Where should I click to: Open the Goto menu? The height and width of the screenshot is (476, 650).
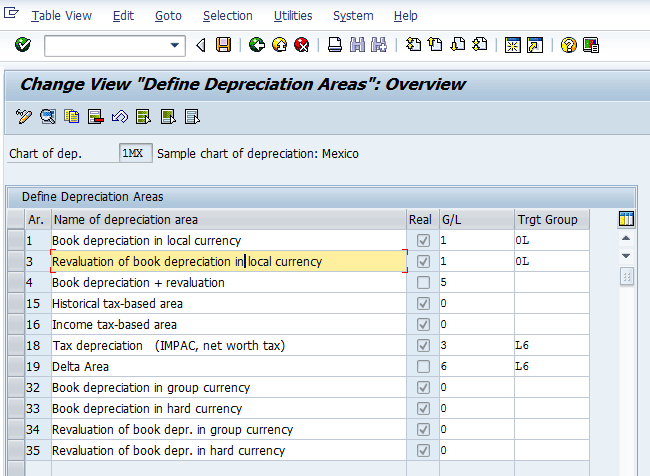click(168, 16)
